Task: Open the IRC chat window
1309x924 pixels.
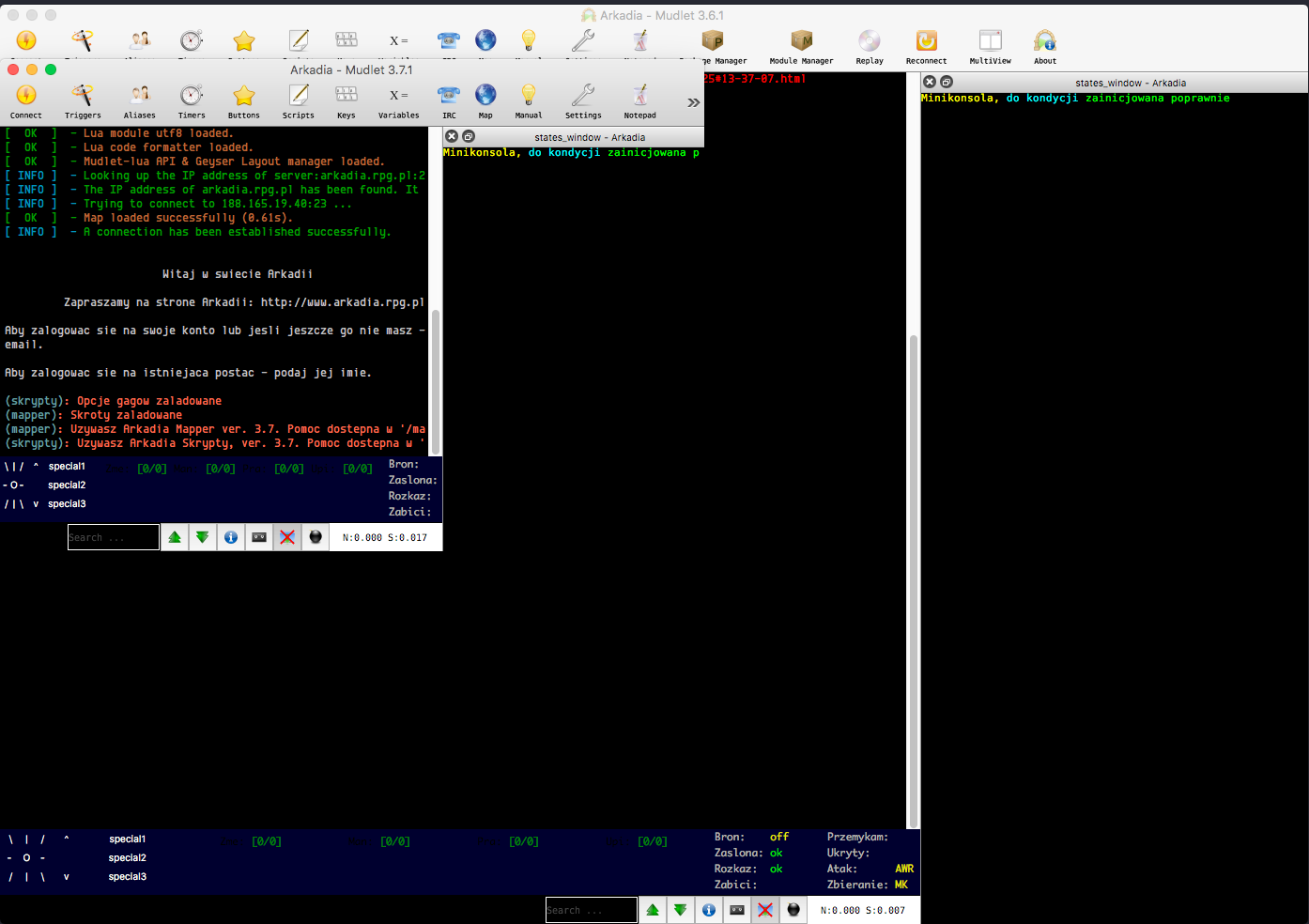Action: click(448, 99)
